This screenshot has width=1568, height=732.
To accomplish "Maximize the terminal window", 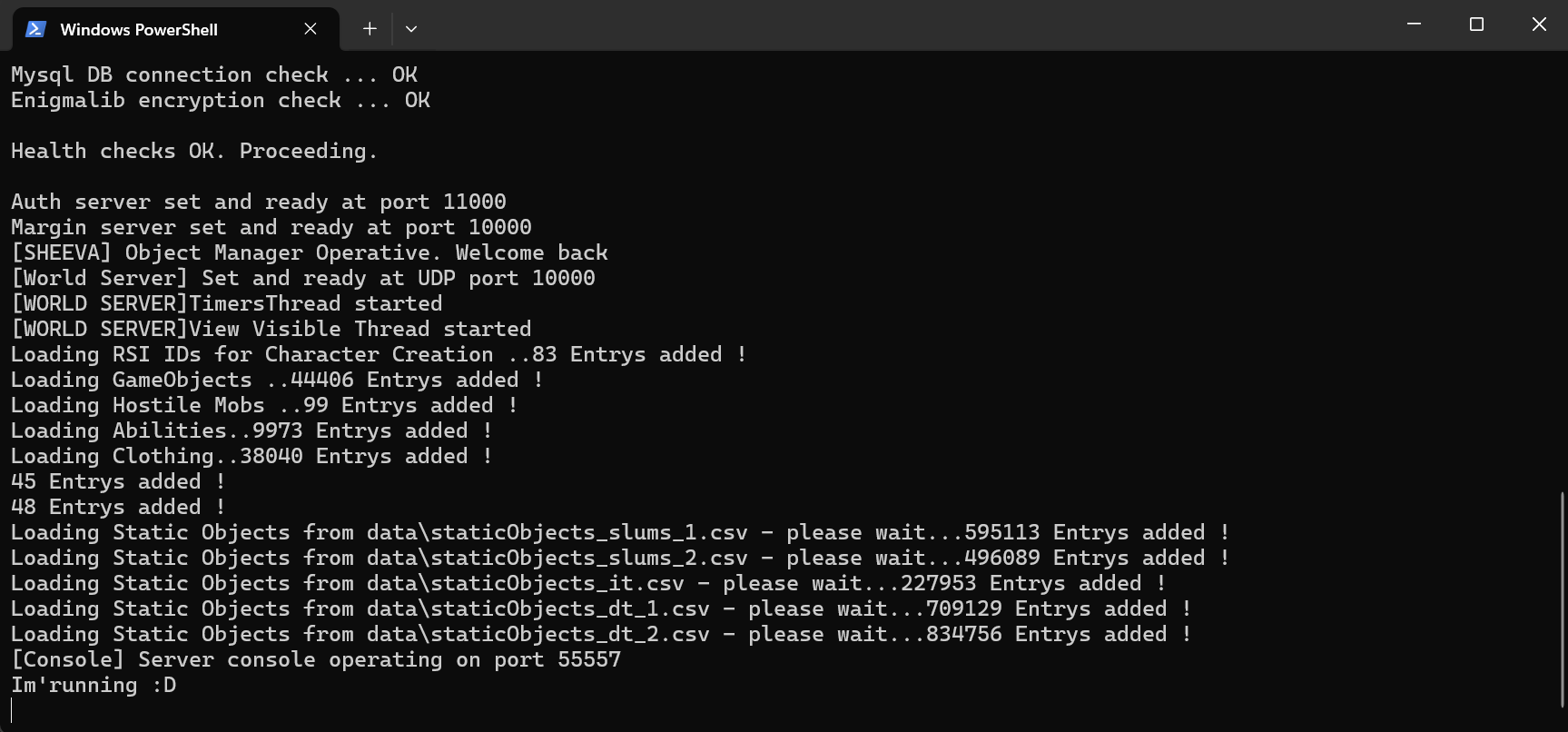I will tap(1476, 25).
